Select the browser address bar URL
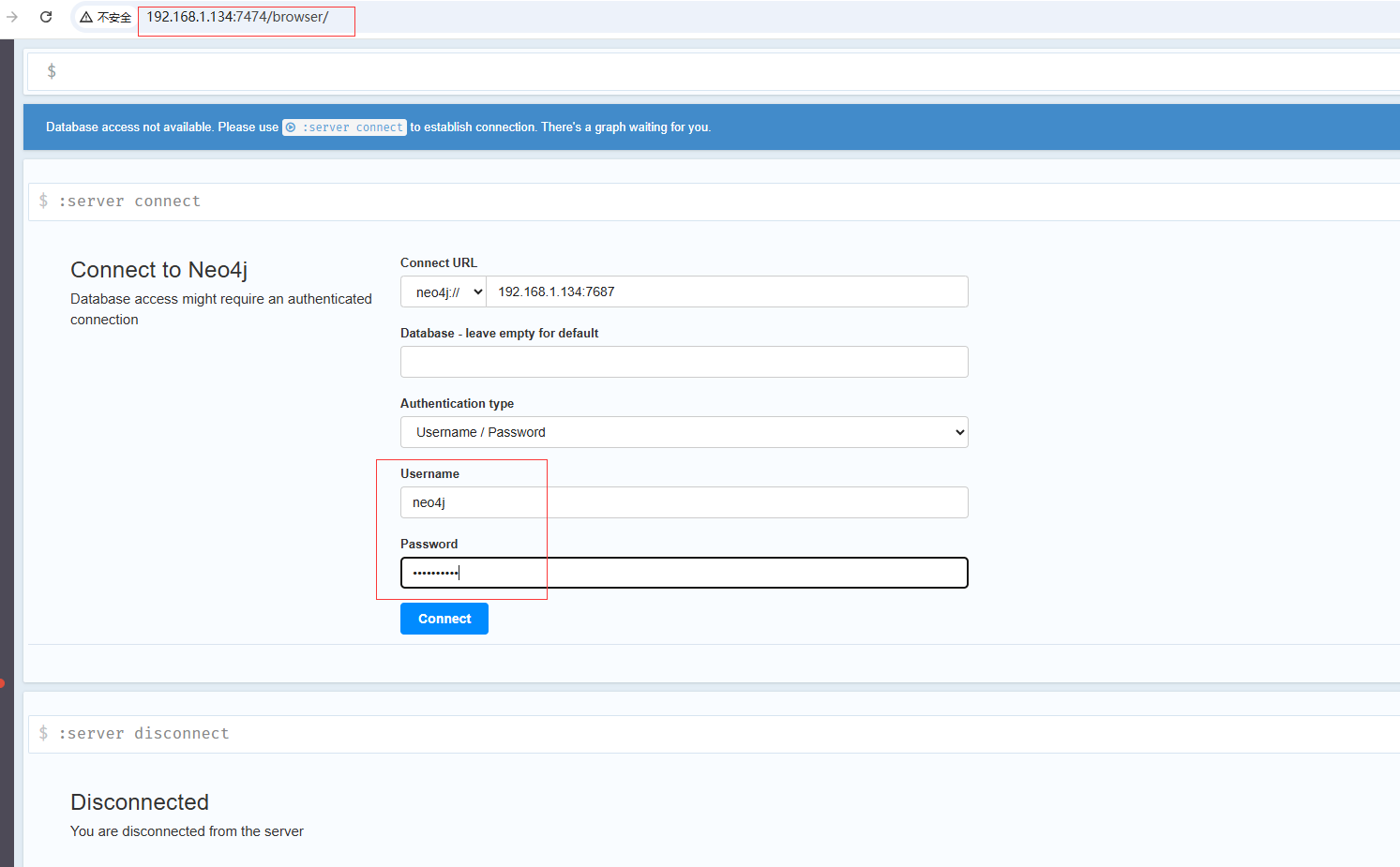Viewport: 1400px width, 867px height. coord(237,17)
